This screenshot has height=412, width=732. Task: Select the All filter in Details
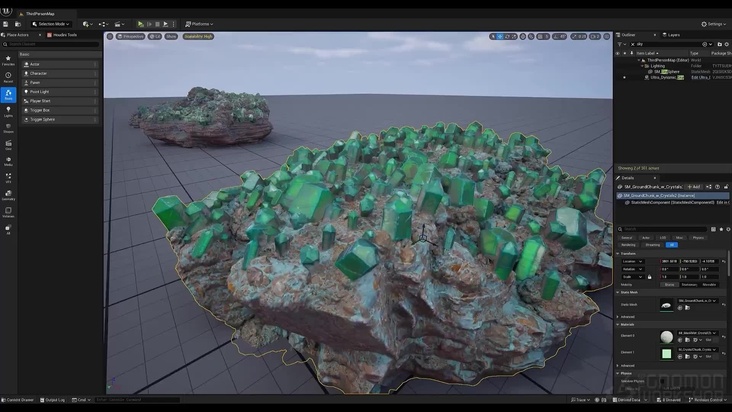[x=672, y=245]
